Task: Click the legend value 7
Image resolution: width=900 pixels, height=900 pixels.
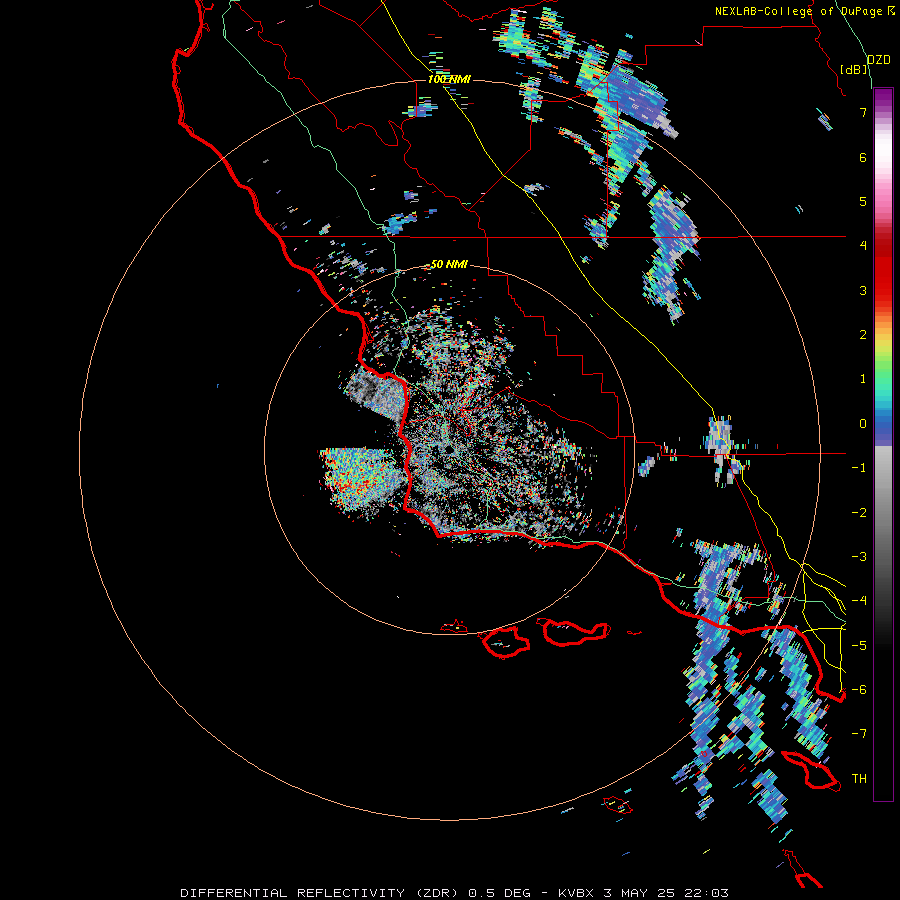Action: [863, 112]
